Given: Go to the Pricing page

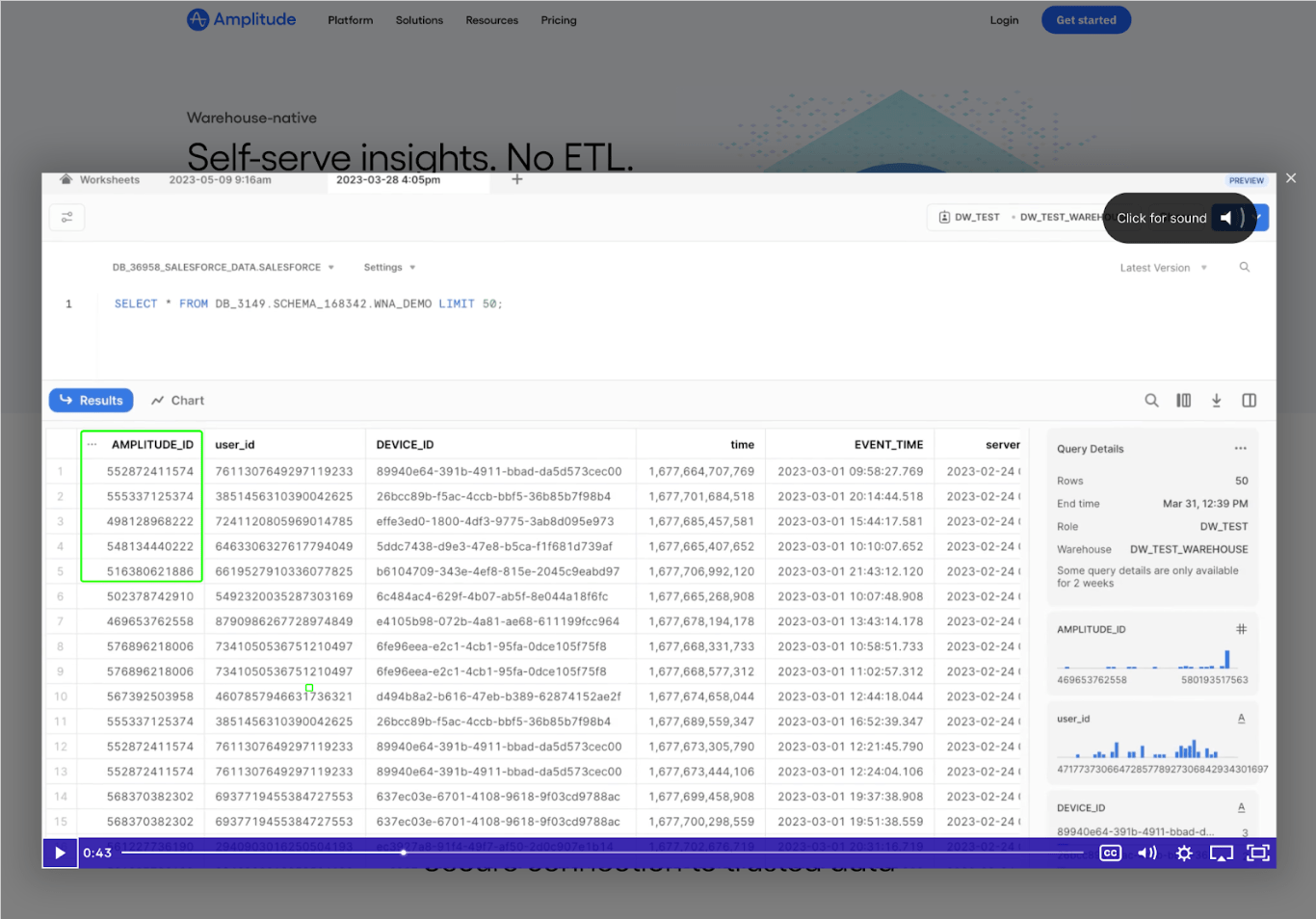Looking at the screenshot, I should pyautogui.click(x=559, y=20).
